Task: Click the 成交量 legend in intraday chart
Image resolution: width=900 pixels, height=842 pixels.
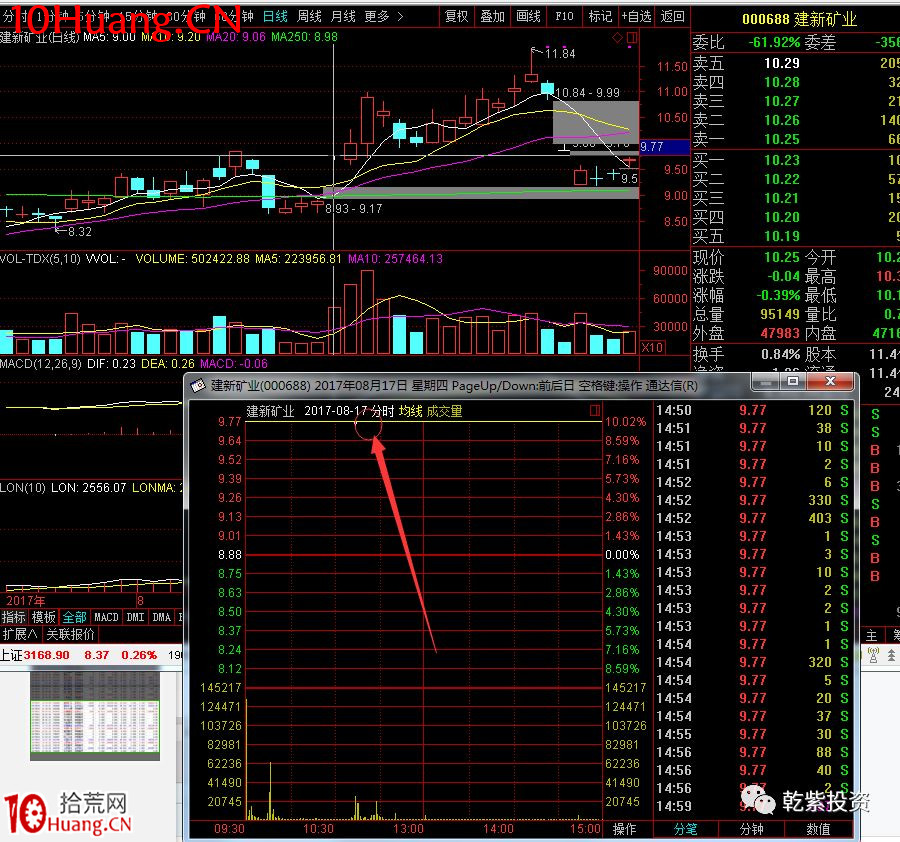Action: pyautogui.click(x=444, y=412)
